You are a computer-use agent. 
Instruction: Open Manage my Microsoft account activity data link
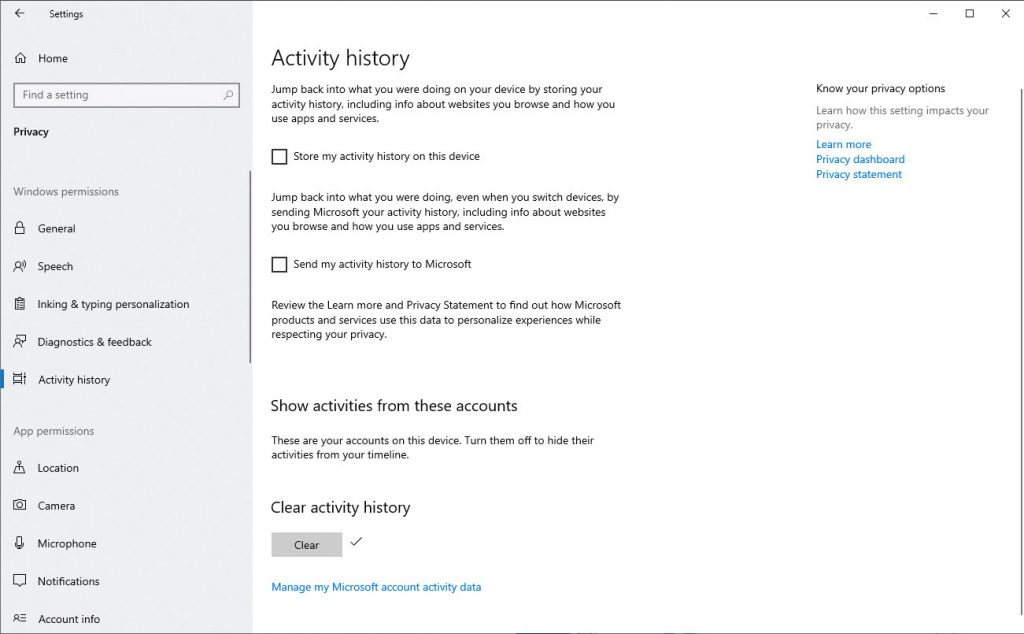[x=376, y=587]
